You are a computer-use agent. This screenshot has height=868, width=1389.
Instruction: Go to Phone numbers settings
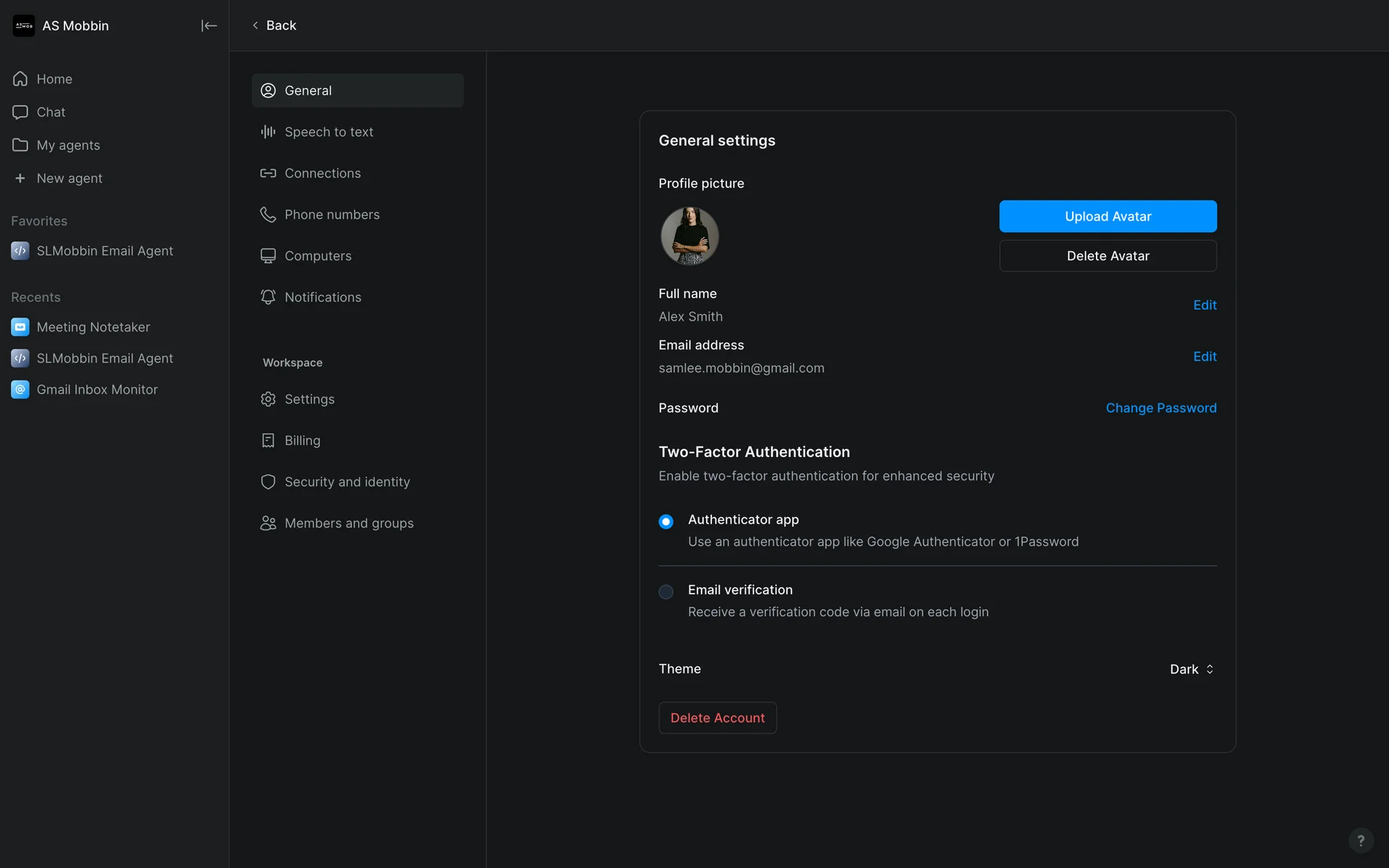(x=331, y=215)
